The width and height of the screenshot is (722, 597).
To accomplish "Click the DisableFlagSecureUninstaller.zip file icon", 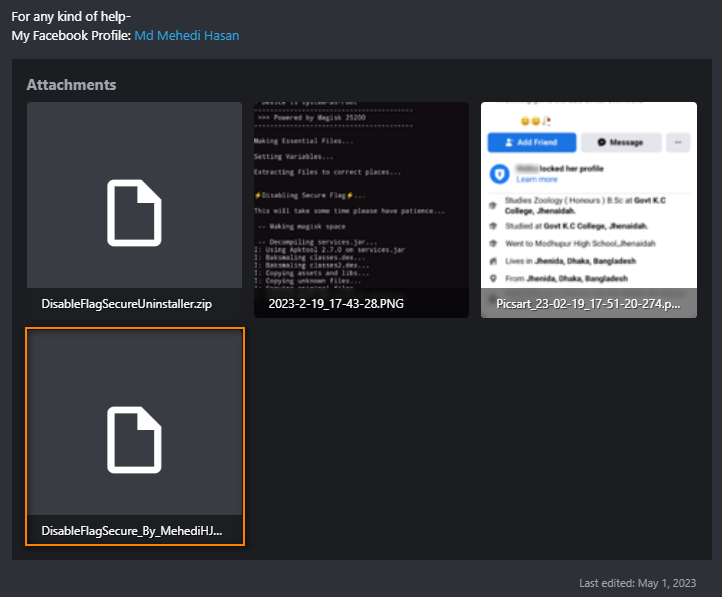I will click(x=134, y=213).
